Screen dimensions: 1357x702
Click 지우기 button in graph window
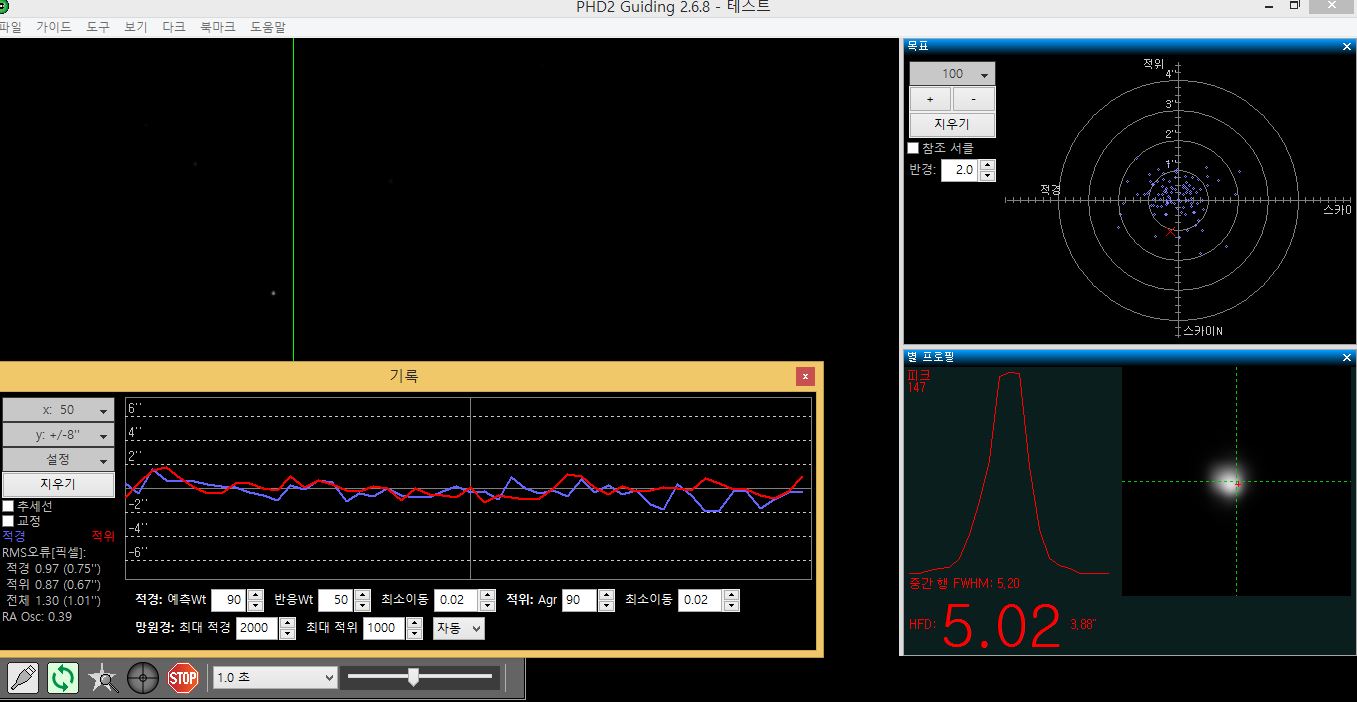click(58, 484)
